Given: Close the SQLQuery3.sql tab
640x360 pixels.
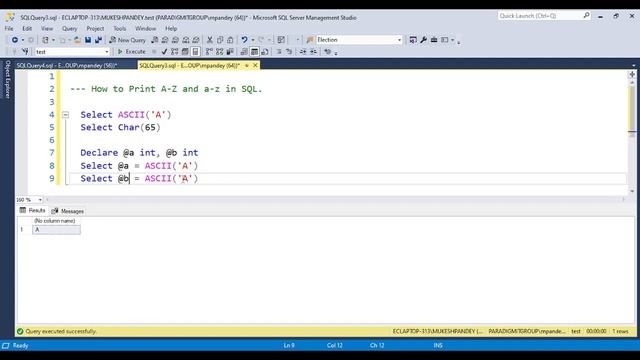Looking at the screenshot, I should tap(256, 65).
